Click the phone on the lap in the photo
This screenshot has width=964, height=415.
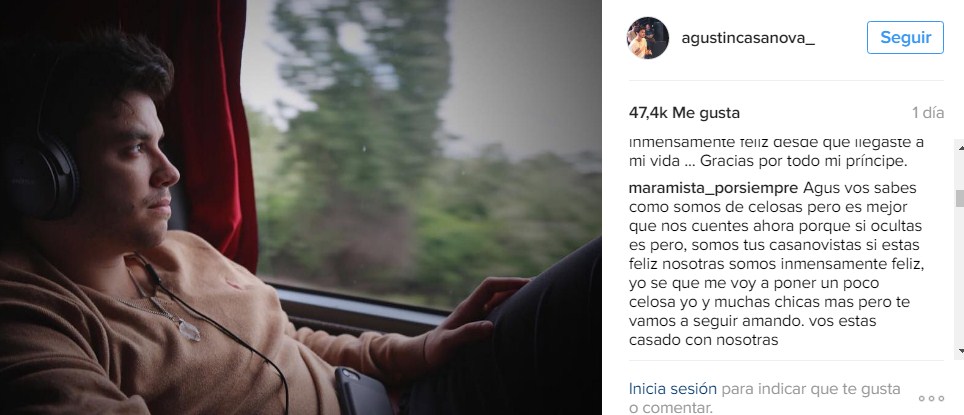[x=363, y=390]
